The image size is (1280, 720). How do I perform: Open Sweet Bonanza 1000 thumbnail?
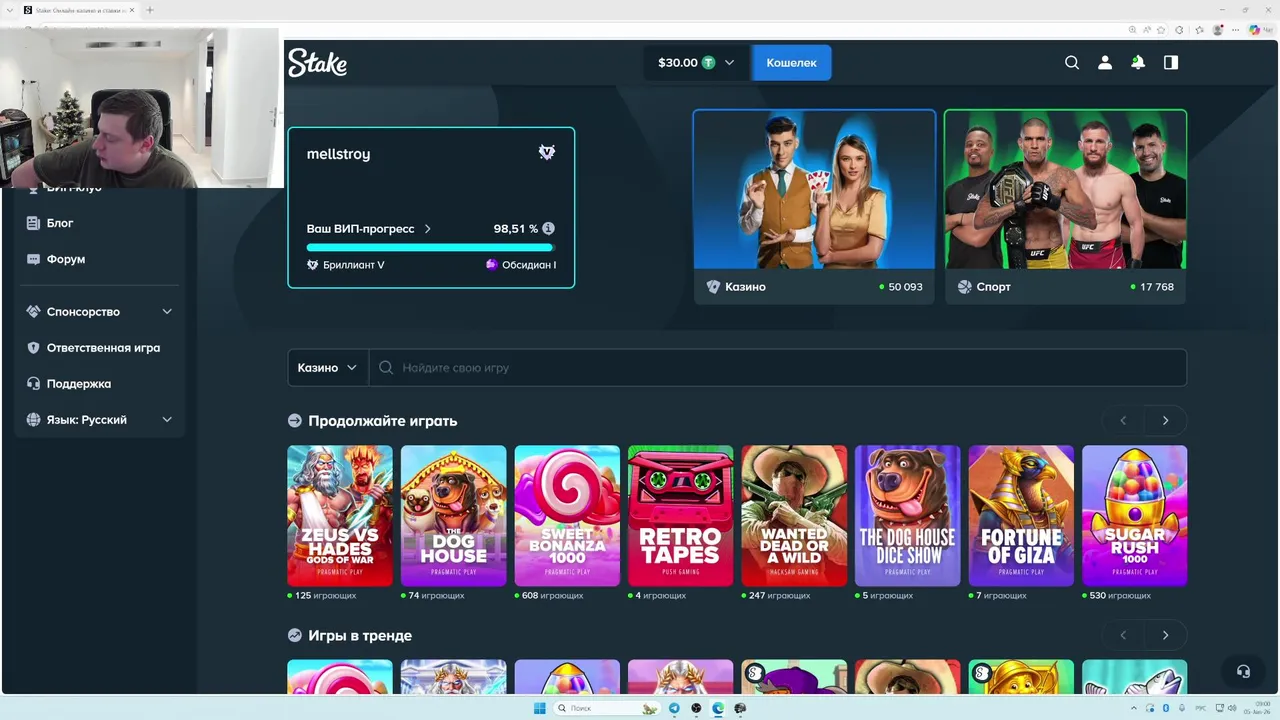click(567, 516)
